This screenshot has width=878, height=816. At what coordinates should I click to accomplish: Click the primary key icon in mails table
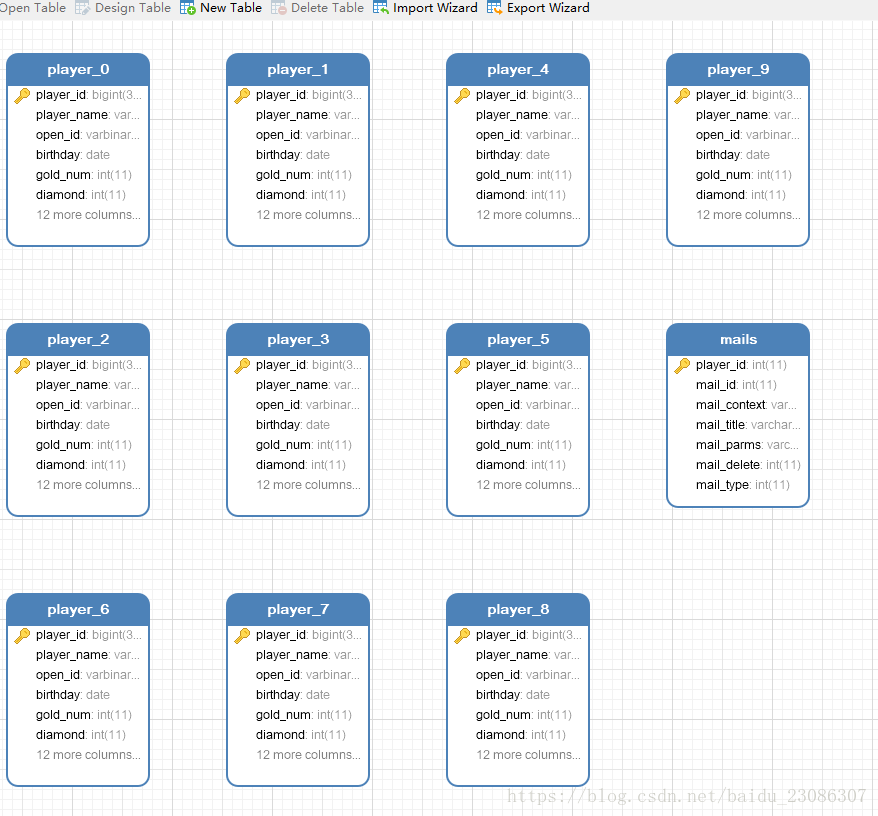[x=682, y=365]
